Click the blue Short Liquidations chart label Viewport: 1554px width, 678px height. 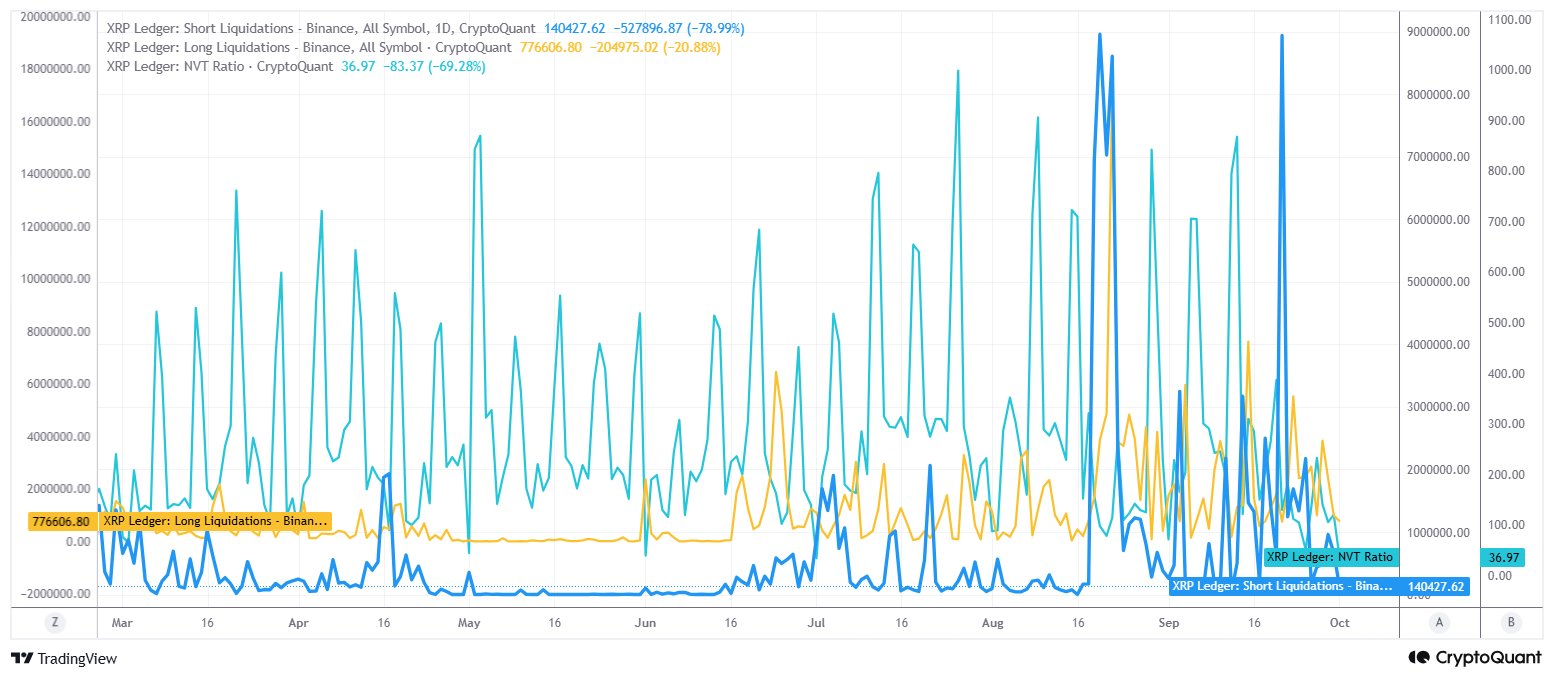click(x=1282, y=587)
